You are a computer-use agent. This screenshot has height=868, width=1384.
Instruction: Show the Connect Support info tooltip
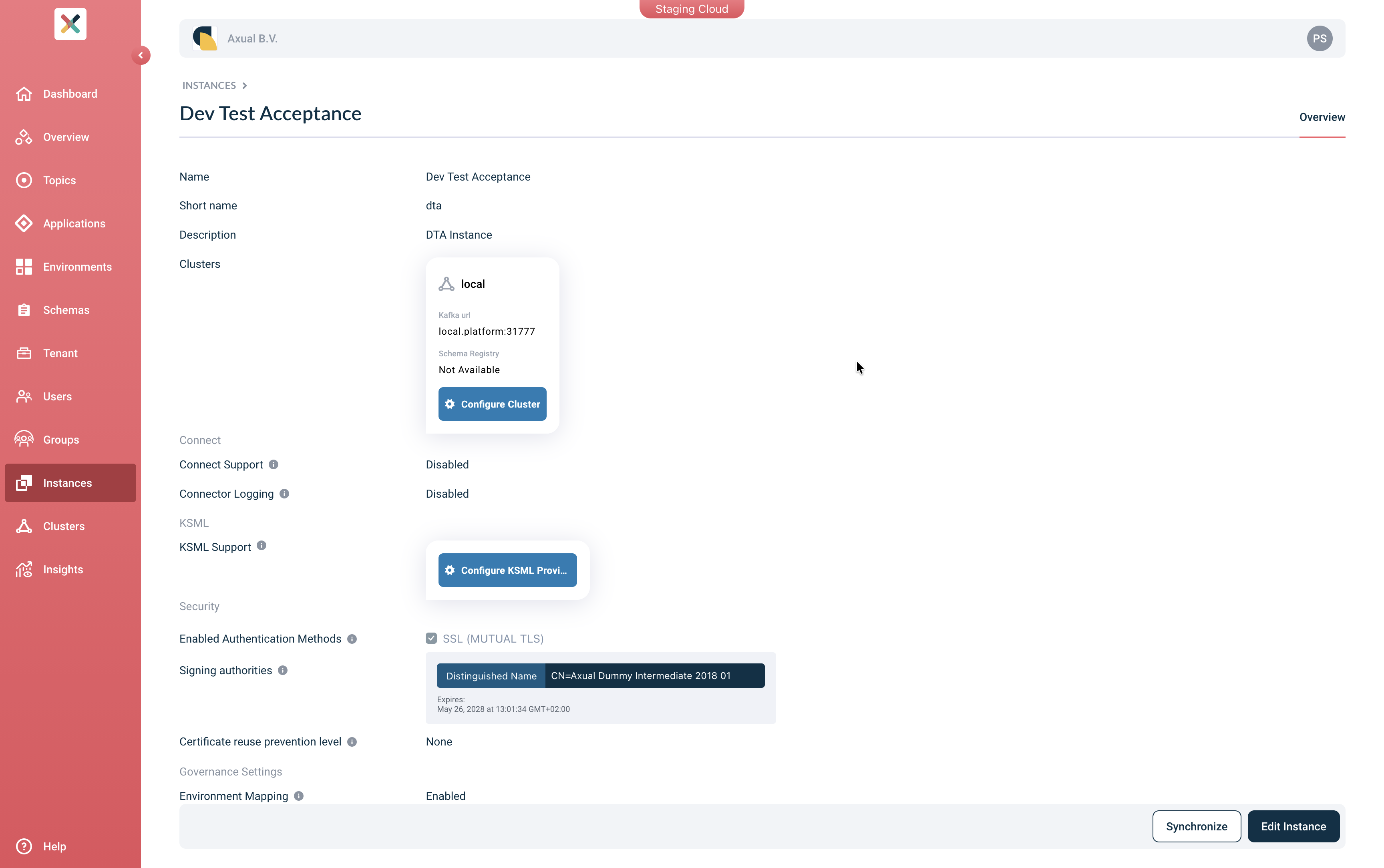click(x=274, y=464)
